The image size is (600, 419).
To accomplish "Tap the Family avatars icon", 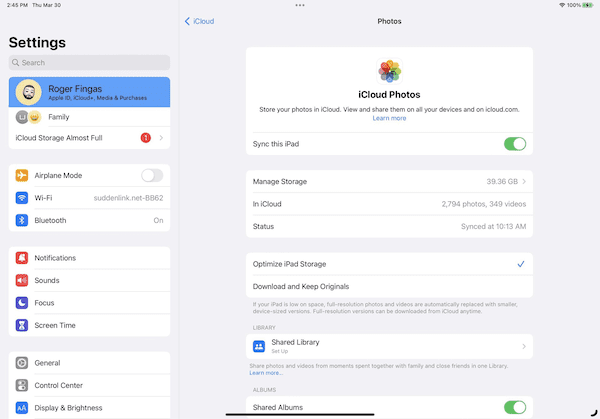I will (28, 117).
